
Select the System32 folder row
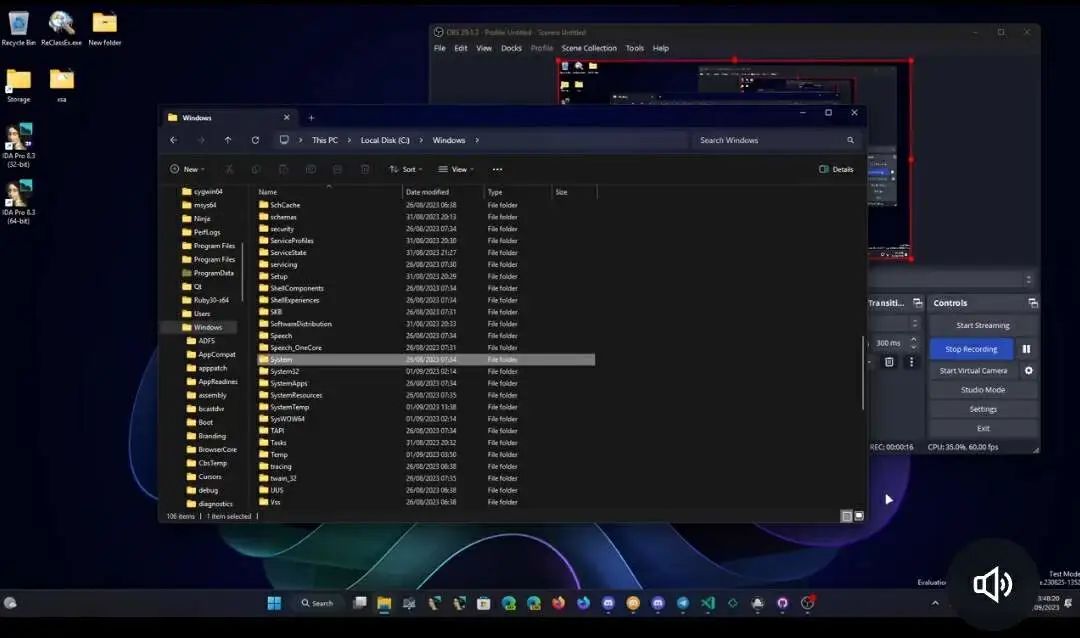(426, 371)
